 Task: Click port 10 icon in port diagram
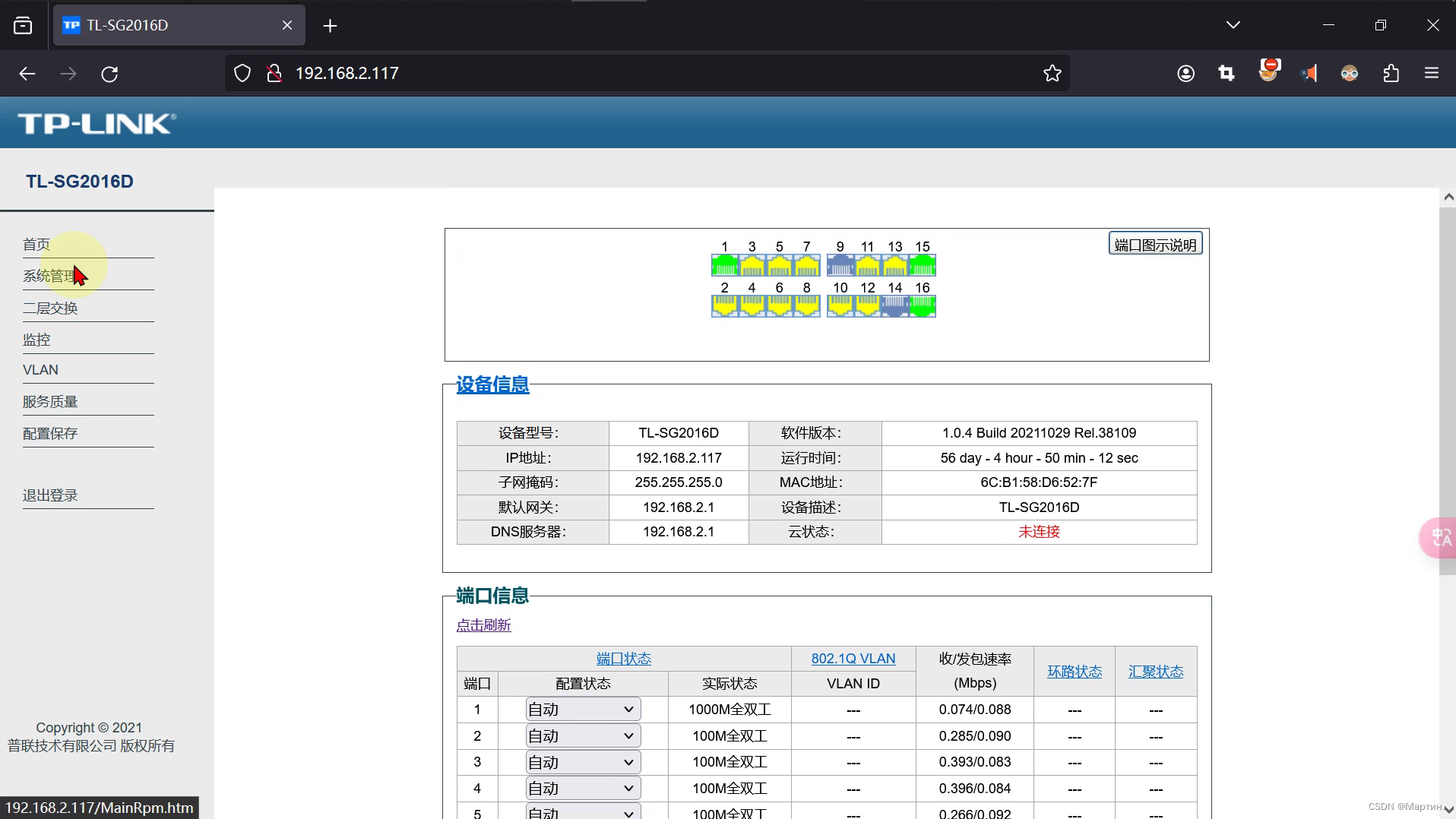(x=840, y=306)
